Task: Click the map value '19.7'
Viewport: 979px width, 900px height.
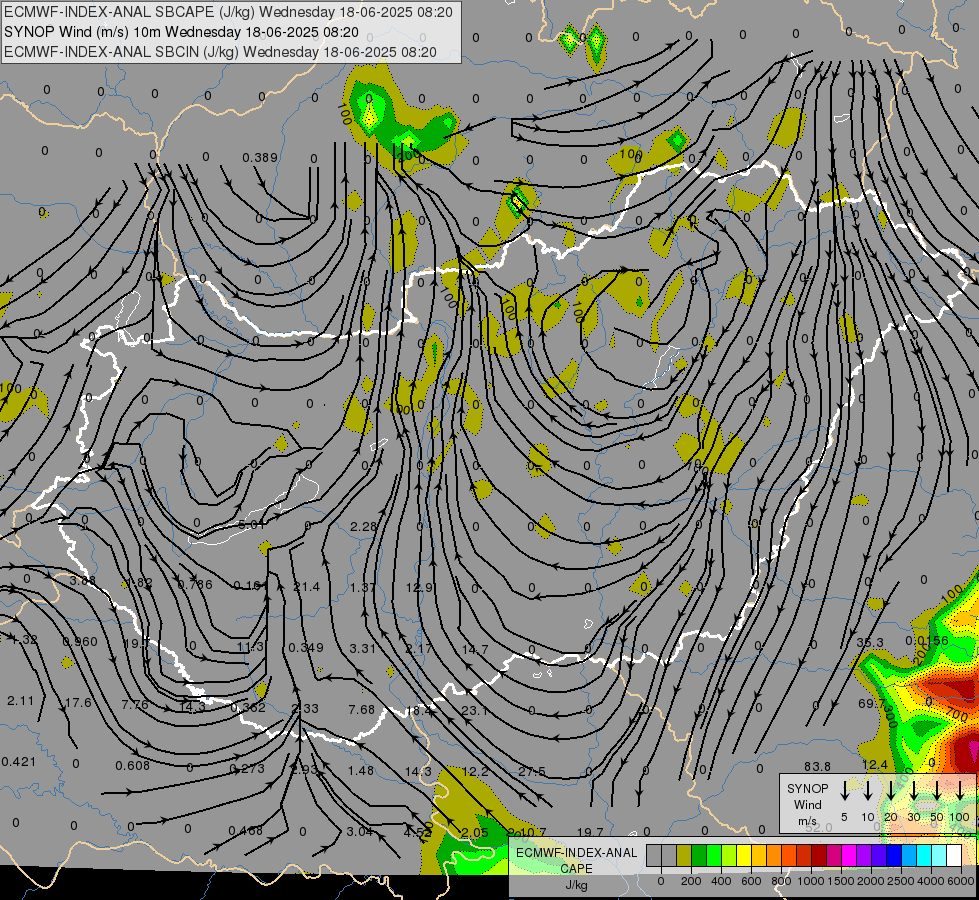Action: (590, 832)
